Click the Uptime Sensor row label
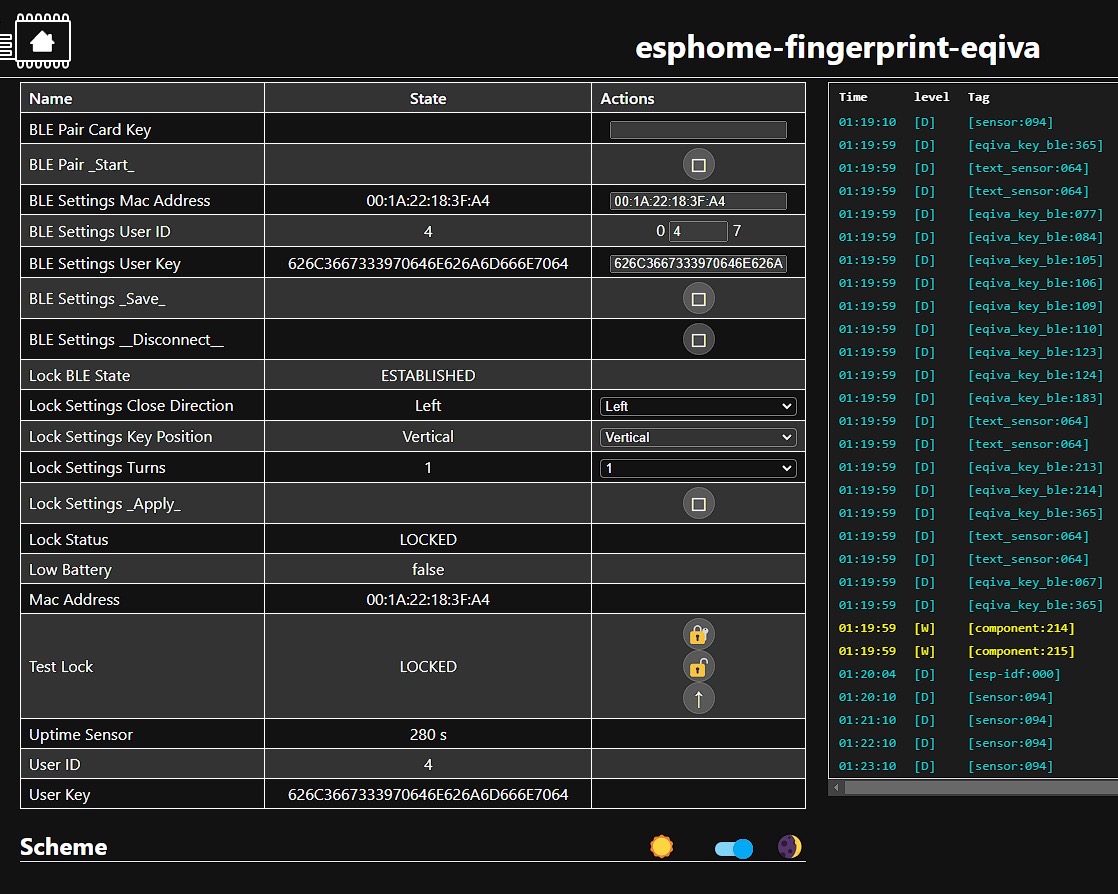 tap(81, 734)
